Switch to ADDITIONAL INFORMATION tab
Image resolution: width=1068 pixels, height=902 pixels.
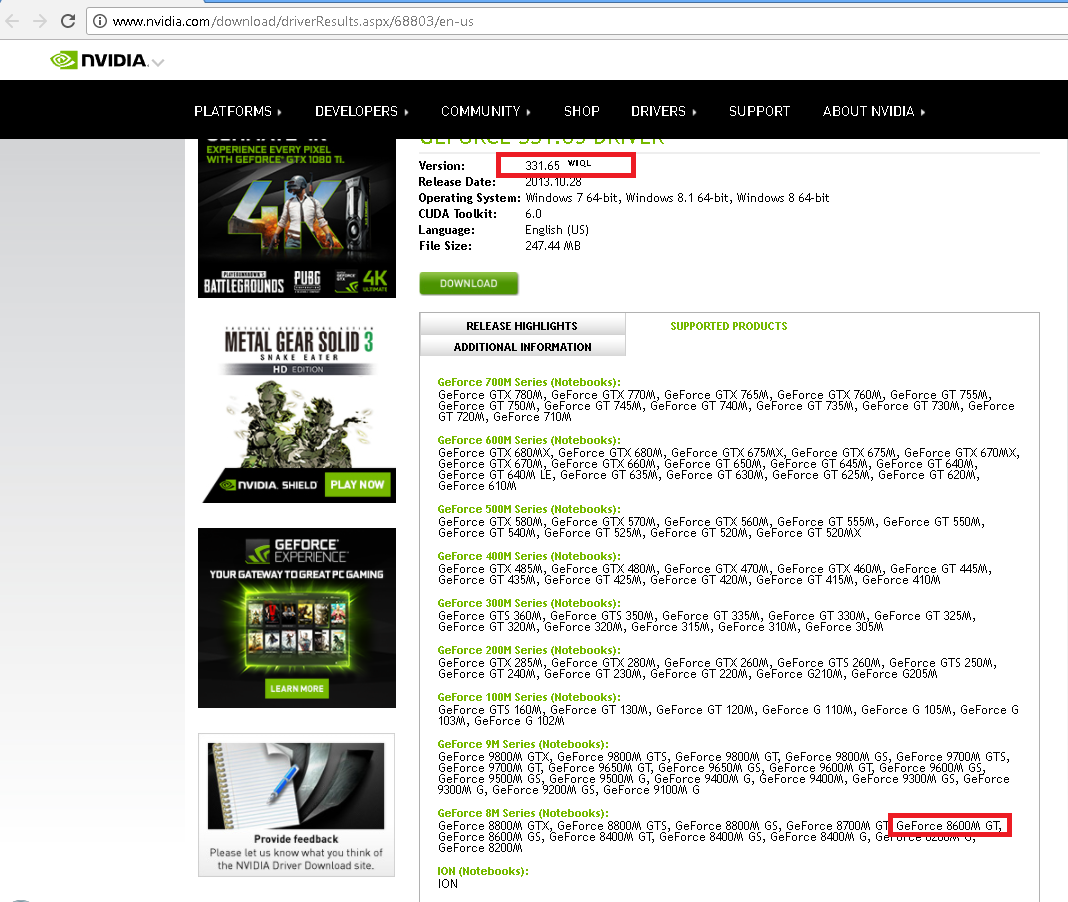pos(522,346)
